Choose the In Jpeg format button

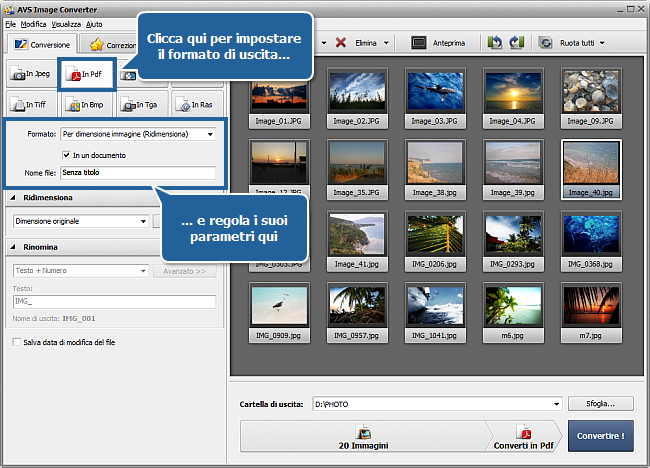tap(31, 74)
